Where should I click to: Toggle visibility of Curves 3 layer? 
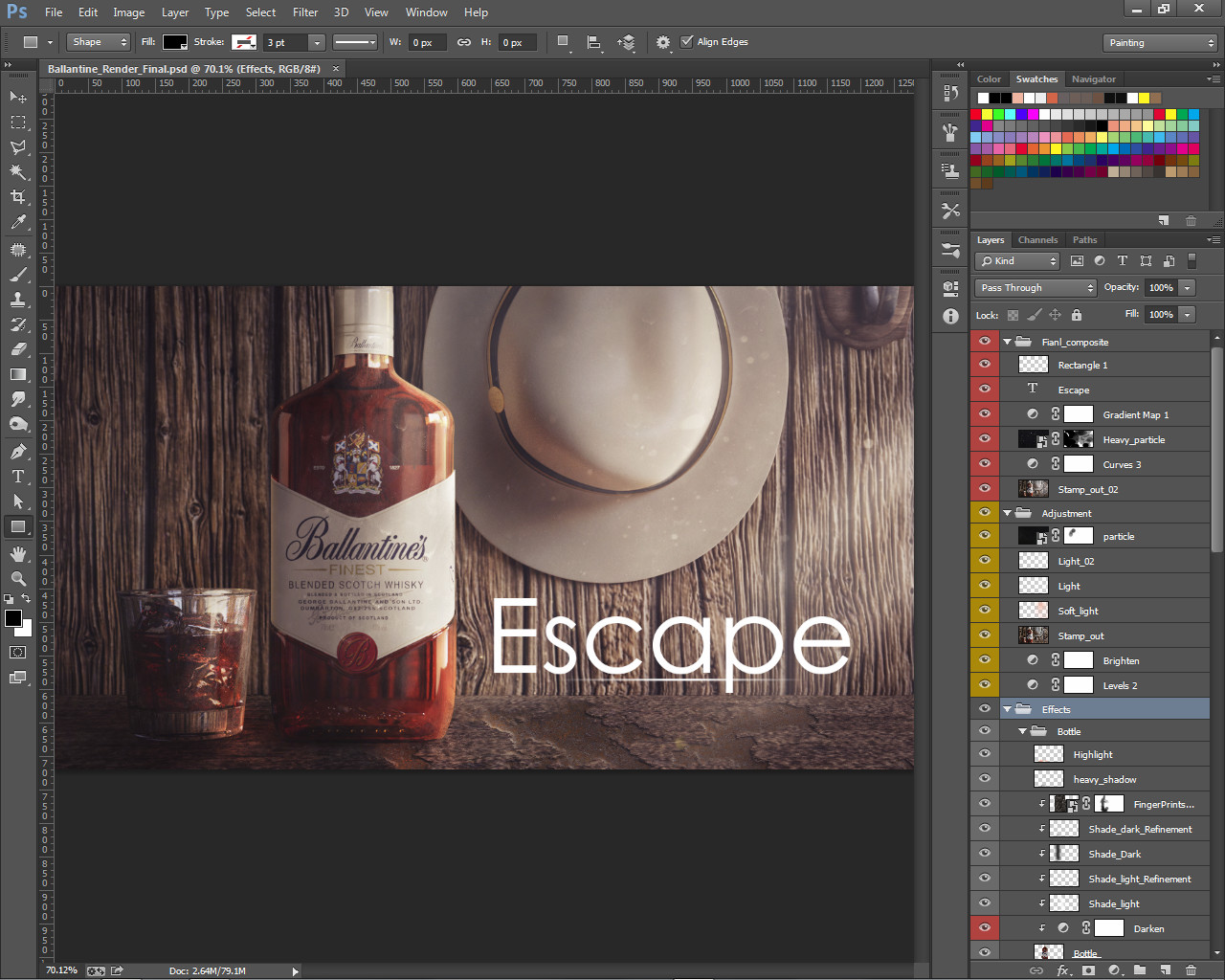pyautogui.click(x=984, y=464)
